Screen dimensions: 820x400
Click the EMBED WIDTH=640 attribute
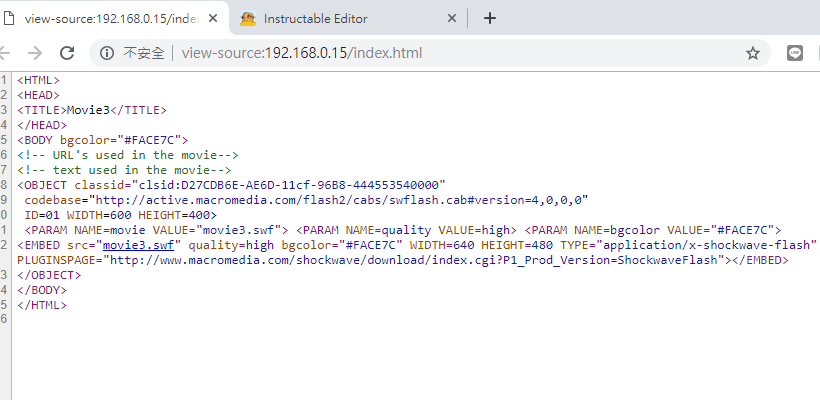click(x=442, y=245)
